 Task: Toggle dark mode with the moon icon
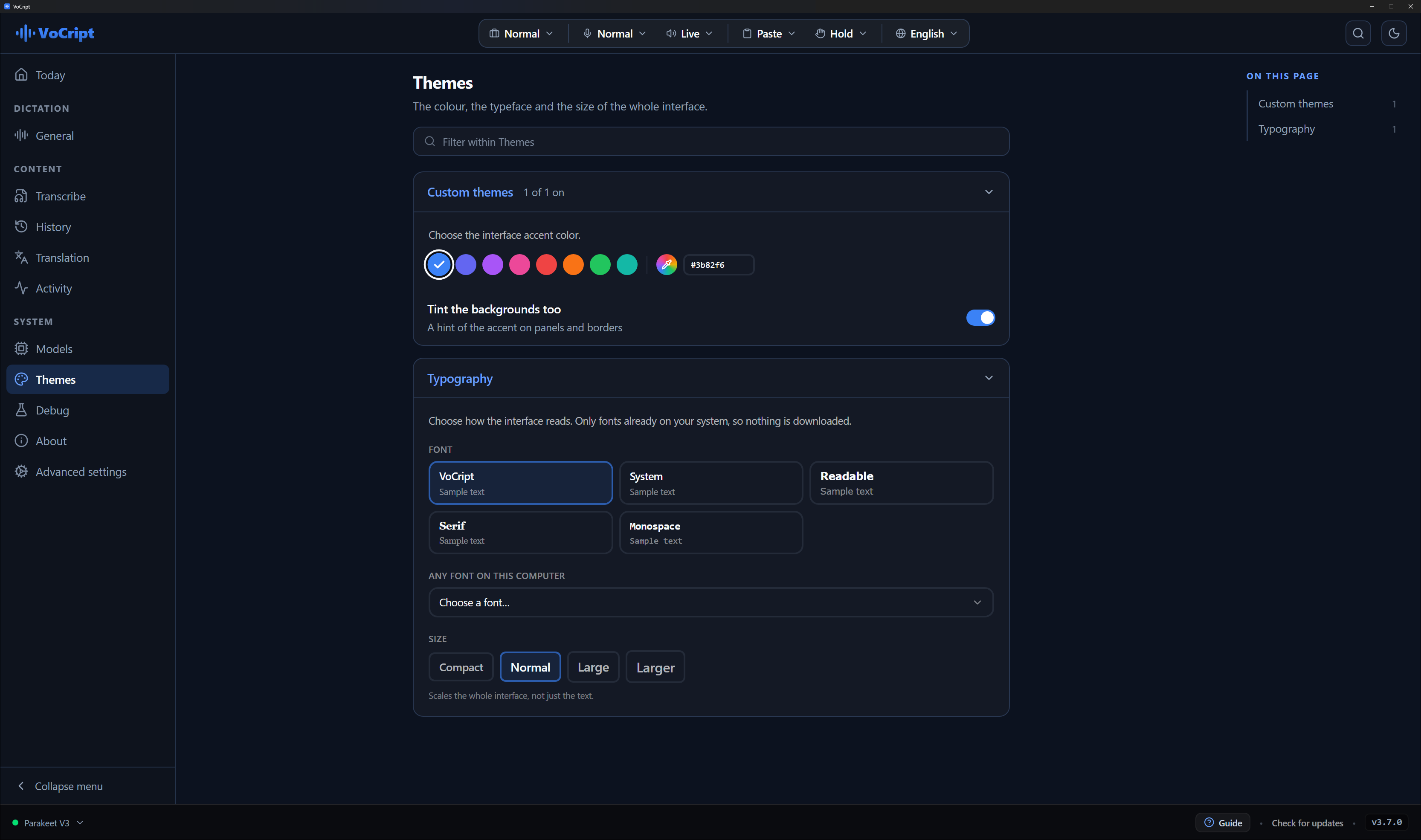[x=1393, y=33]
